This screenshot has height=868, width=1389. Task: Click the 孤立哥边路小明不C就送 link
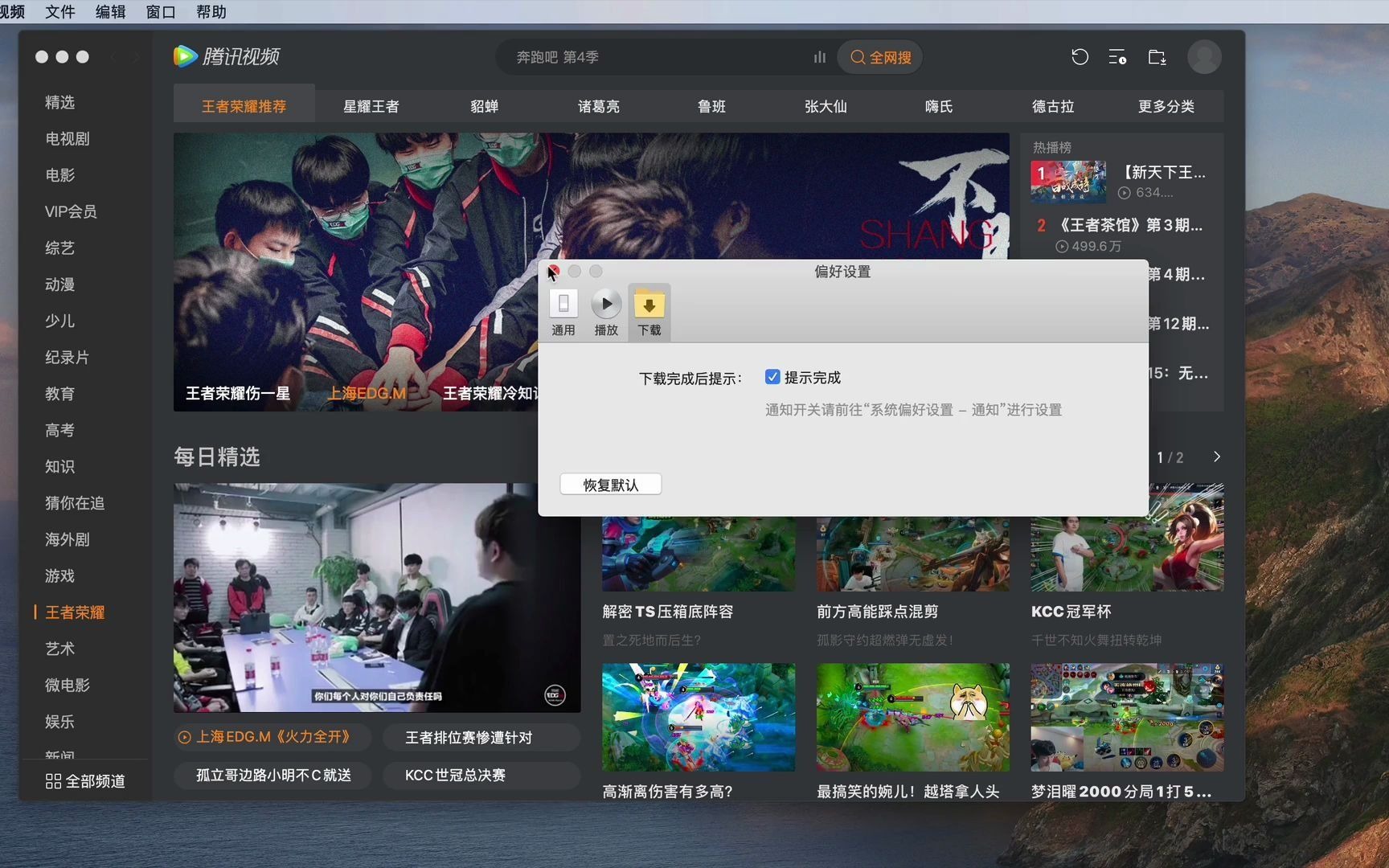[273, 775]
